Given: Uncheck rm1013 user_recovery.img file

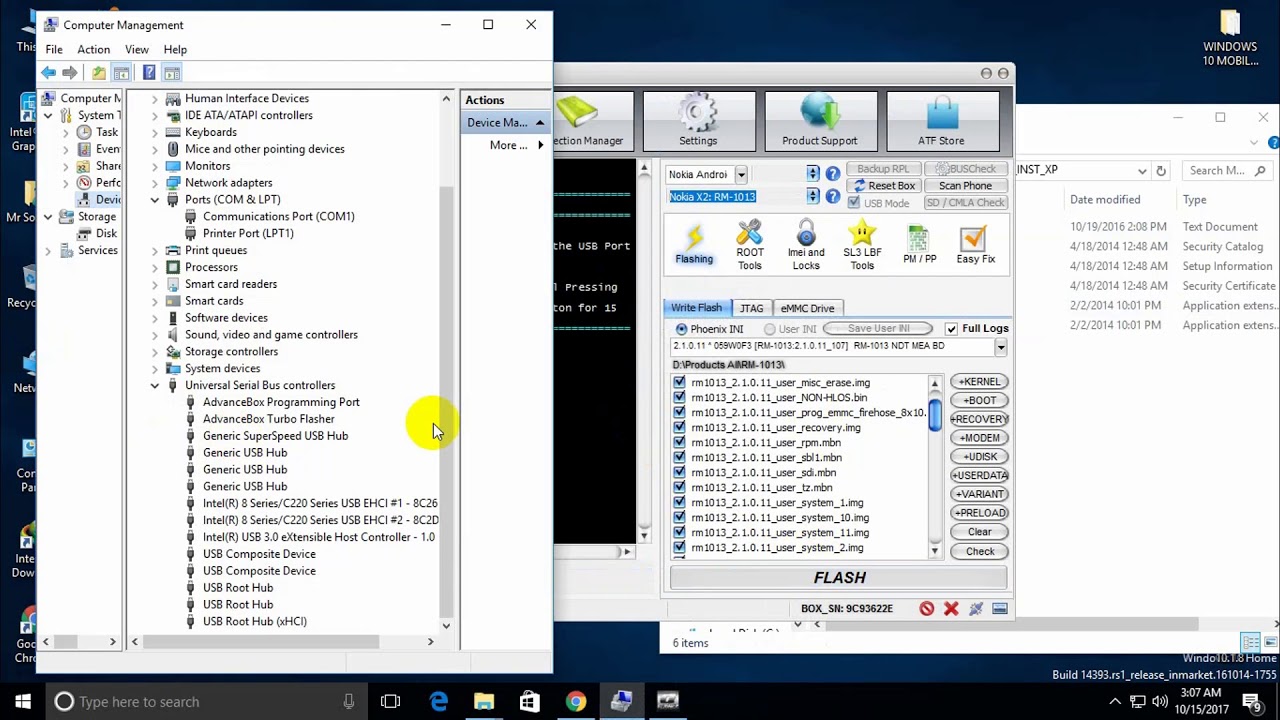Looking at the screenshot, I should (680, 428).
